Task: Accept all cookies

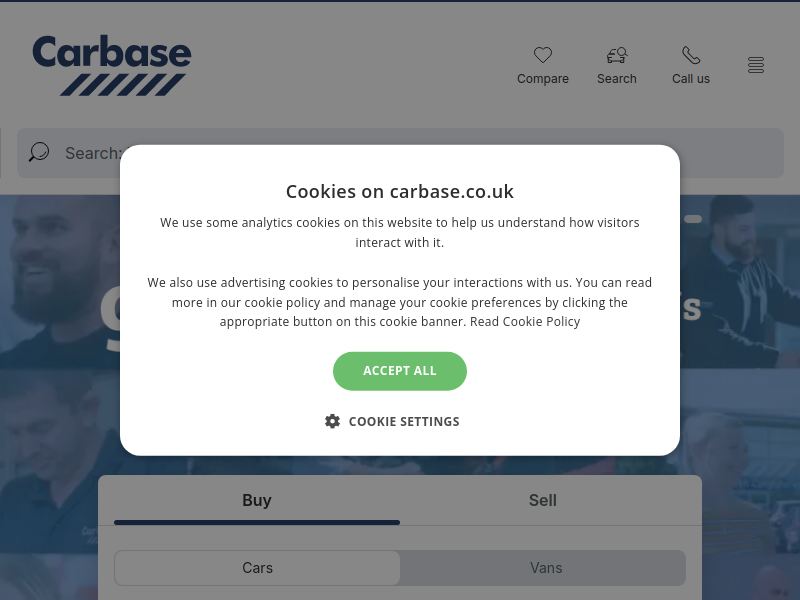Action: [x=399, y=371]
